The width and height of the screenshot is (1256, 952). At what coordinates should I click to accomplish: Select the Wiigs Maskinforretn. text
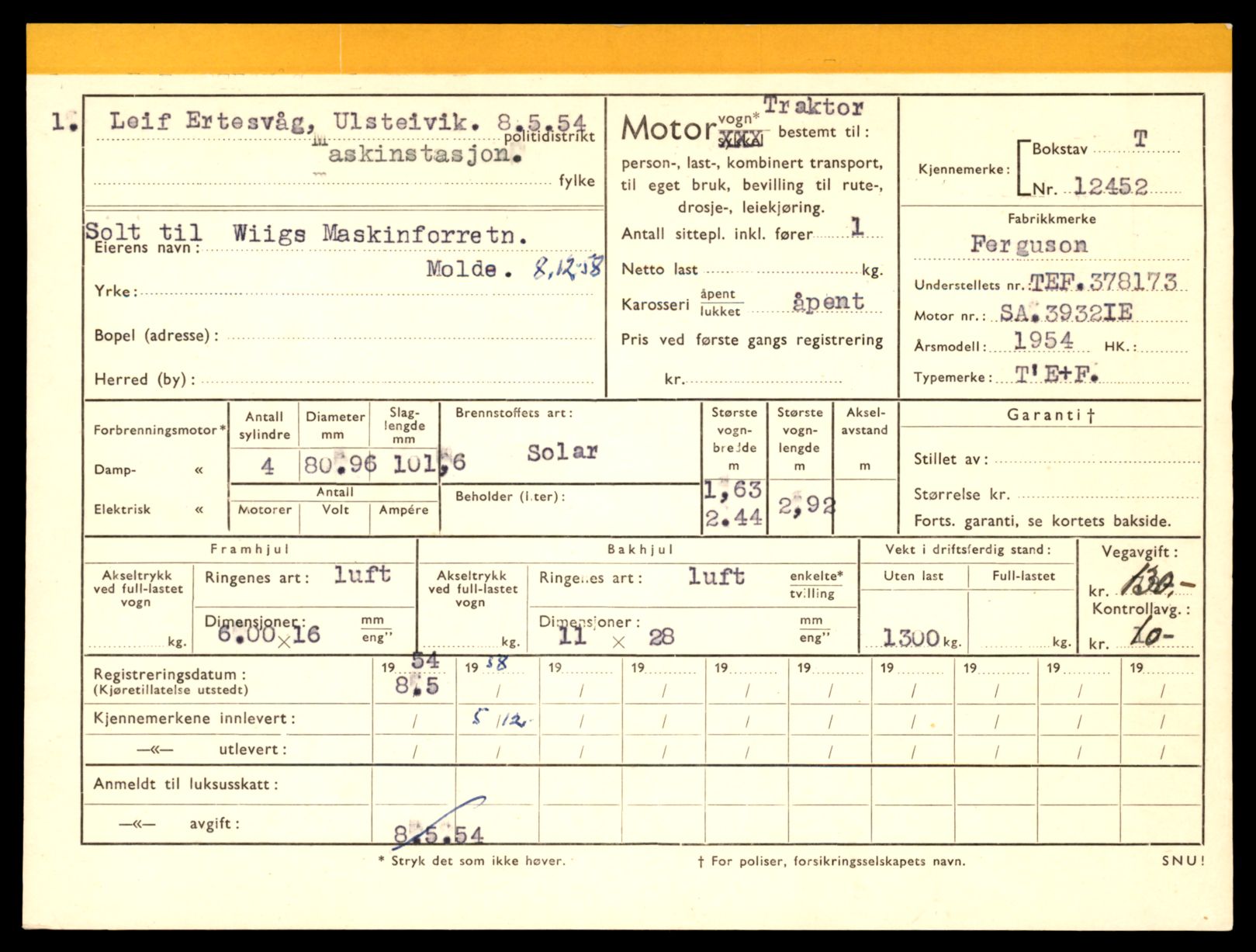click(380, 234)
